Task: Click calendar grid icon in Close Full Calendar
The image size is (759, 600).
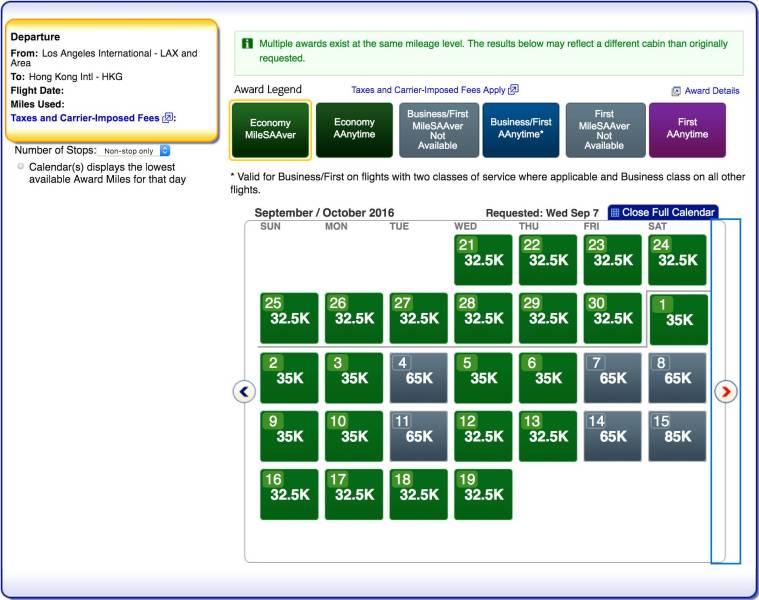Action: click(x=615, y=213)
